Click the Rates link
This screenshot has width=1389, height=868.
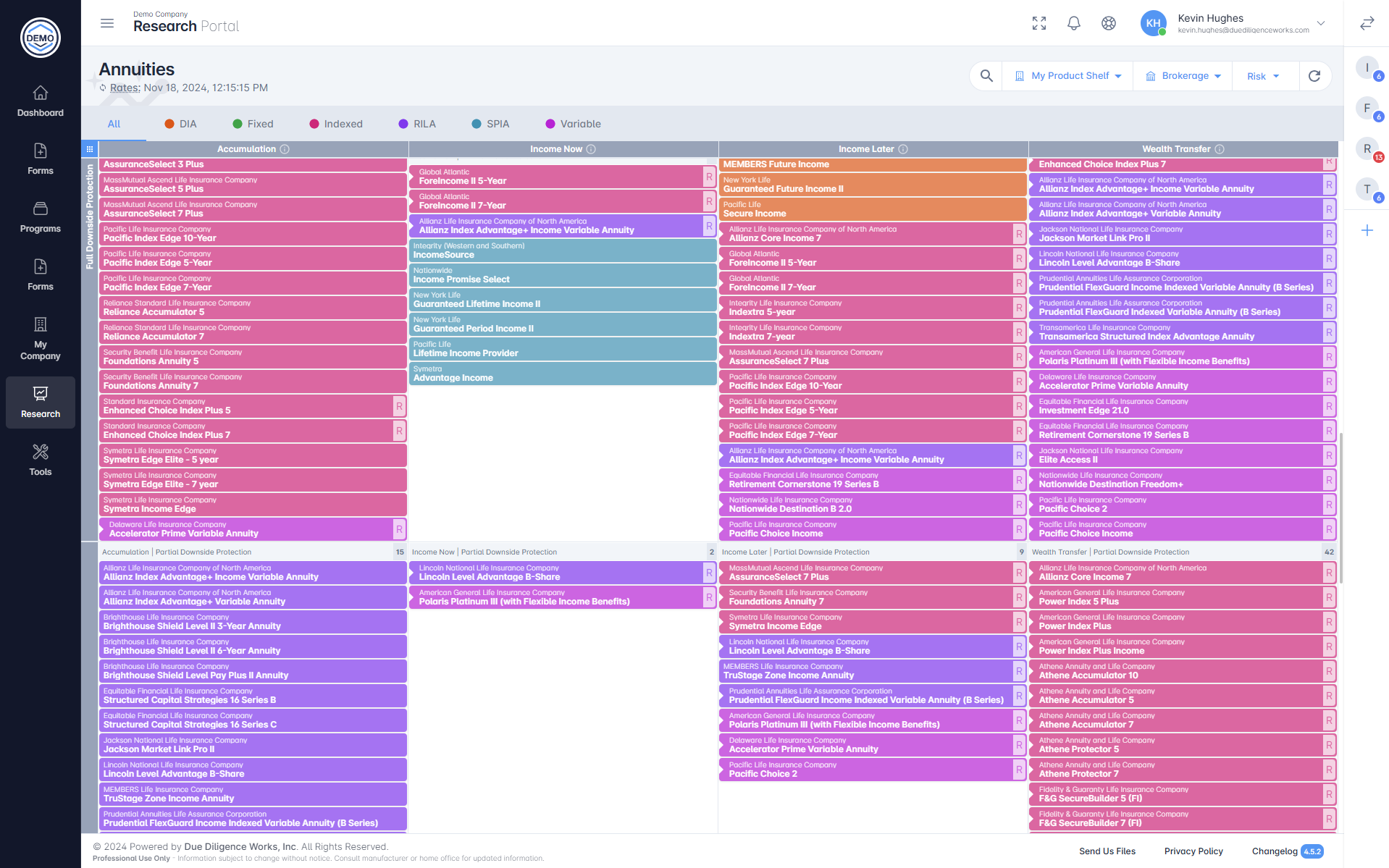tap(125, 88)
